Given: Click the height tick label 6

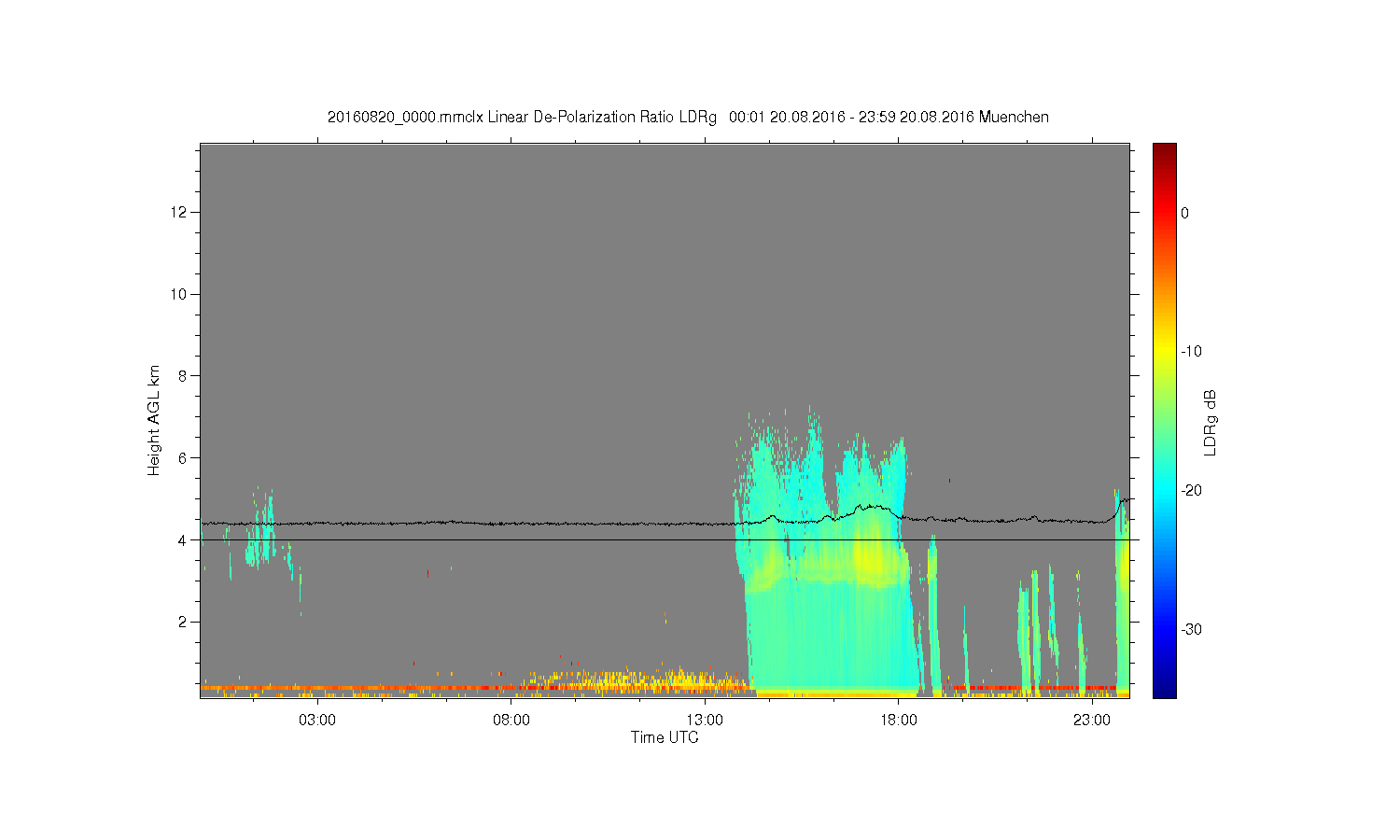Looking at the screenshot, I should pyautogui.click(x=185, y=458).
